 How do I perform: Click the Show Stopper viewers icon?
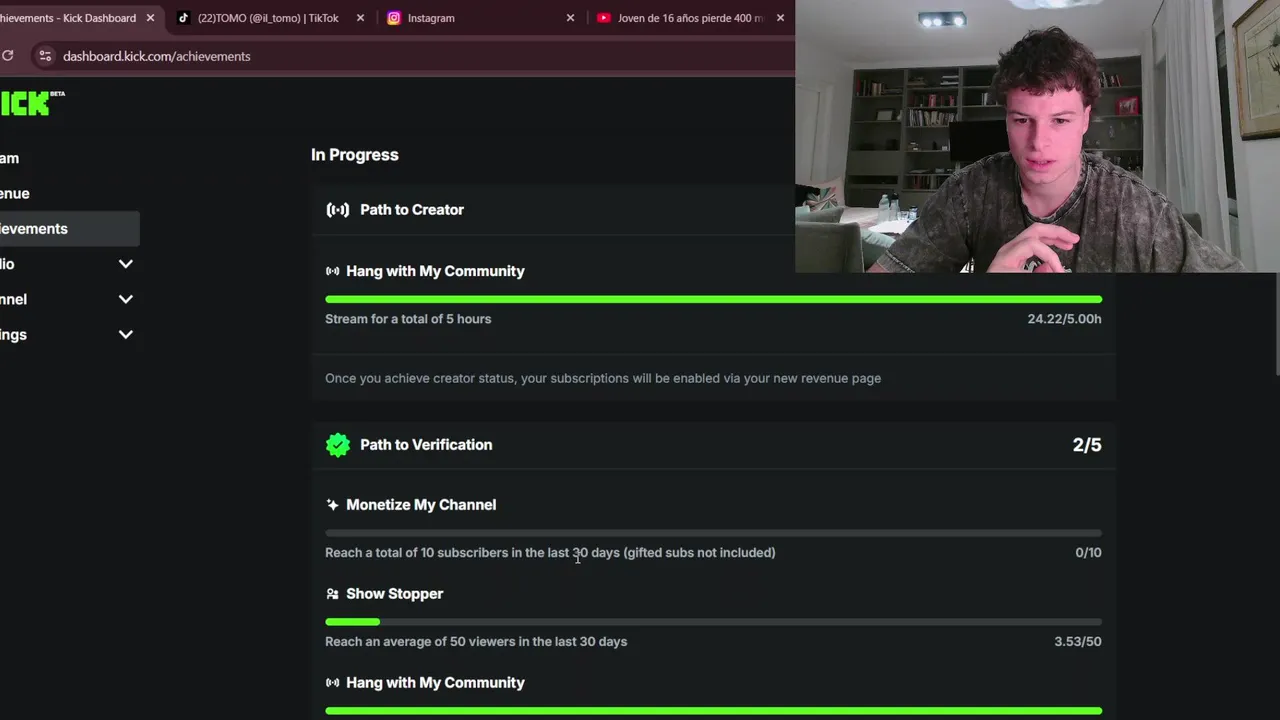tap(332, 594)
